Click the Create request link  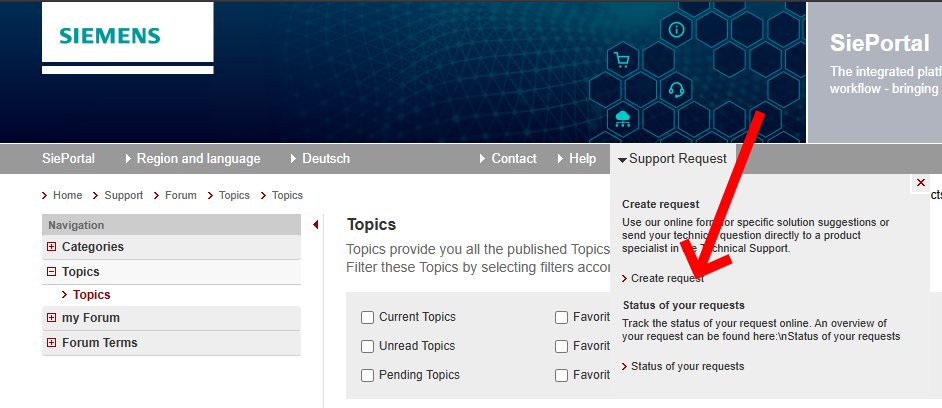667,279
